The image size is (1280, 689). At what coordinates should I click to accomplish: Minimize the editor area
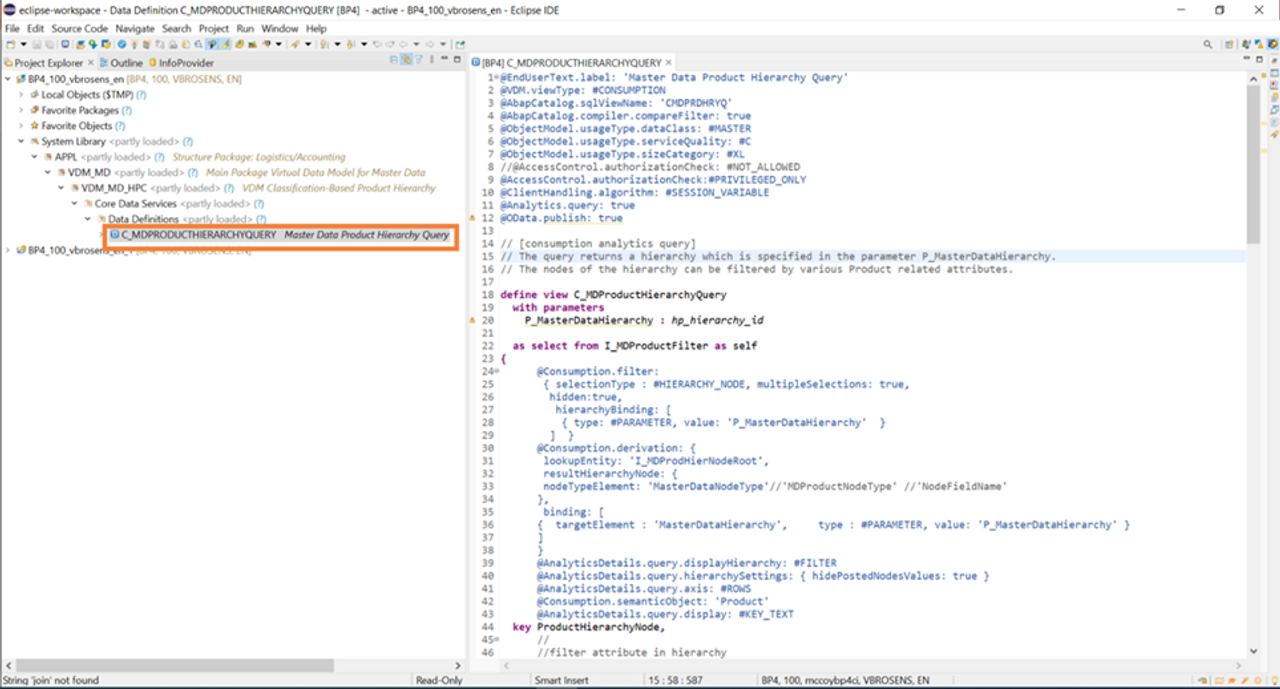tap(1246, 58)
